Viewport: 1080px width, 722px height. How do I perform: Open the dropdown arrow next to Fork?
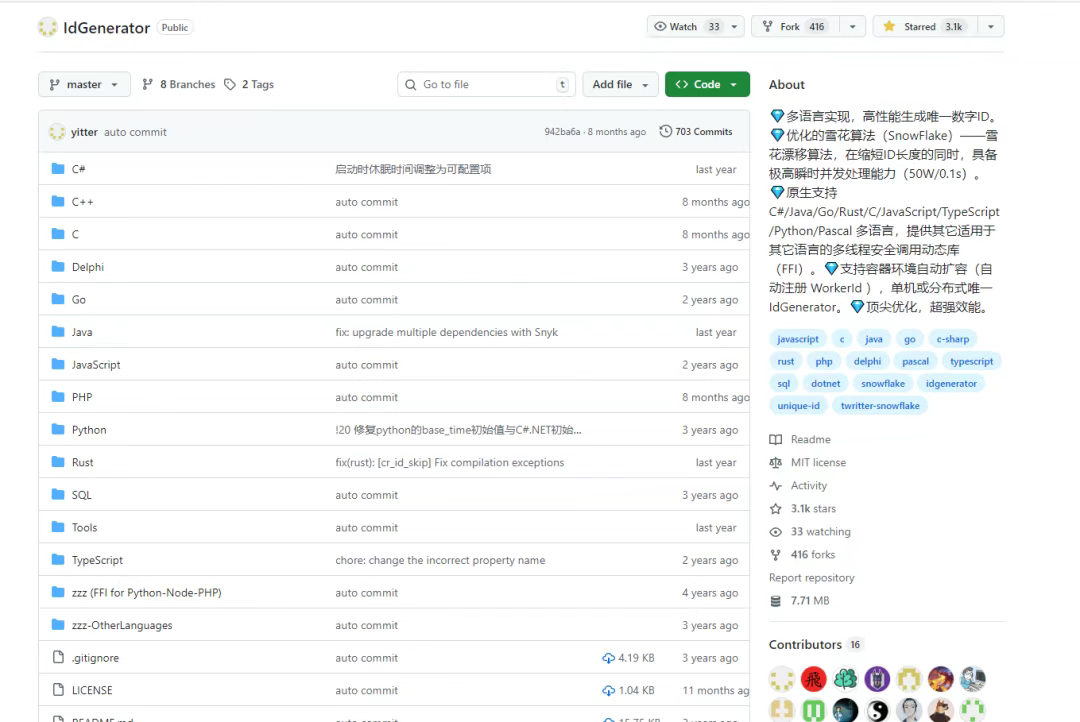pos(852,26)
